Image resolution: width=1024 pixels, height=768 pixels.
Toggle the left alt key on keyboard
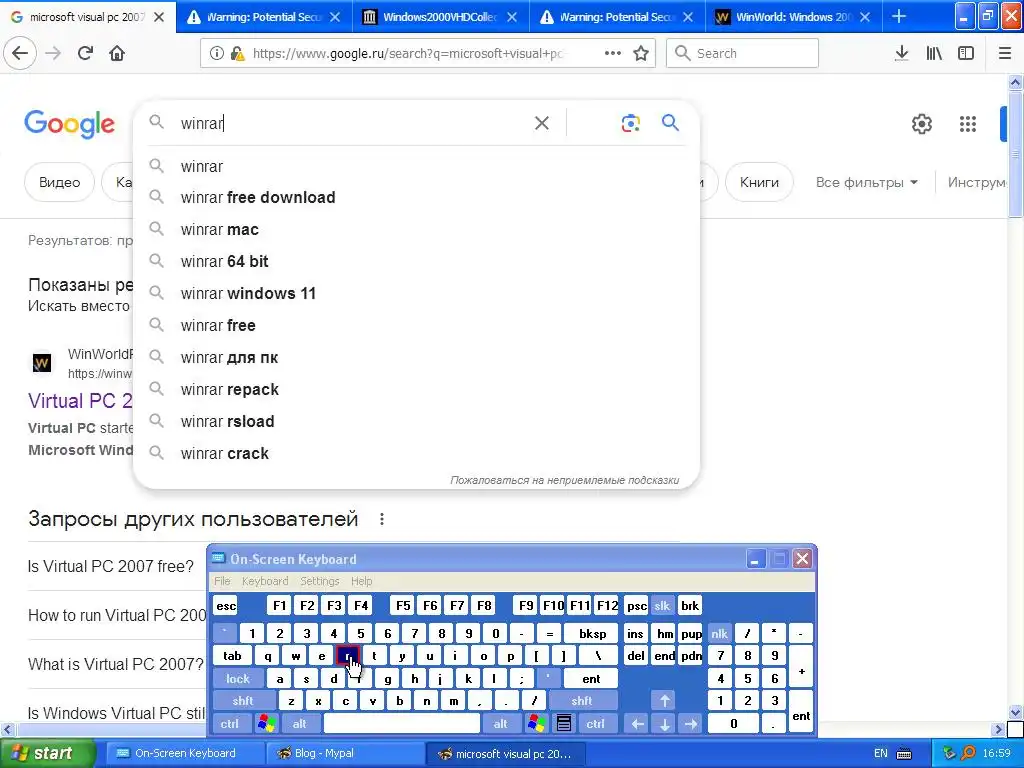[300, 724]
